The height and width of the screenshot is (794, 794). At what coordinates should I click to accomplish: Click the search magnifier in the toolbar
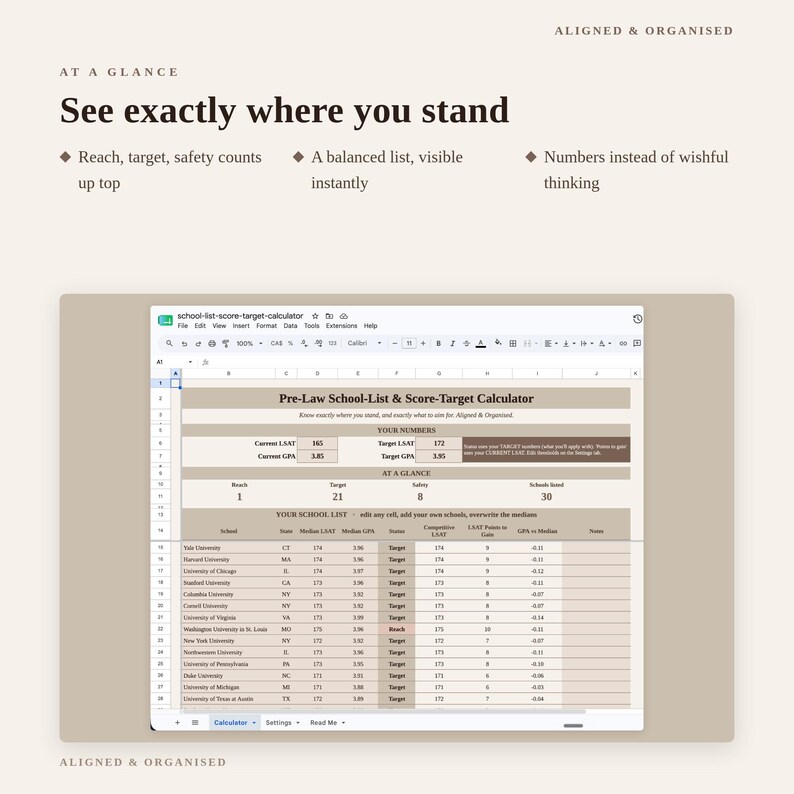pyautogui.click(x=170, y=343)
